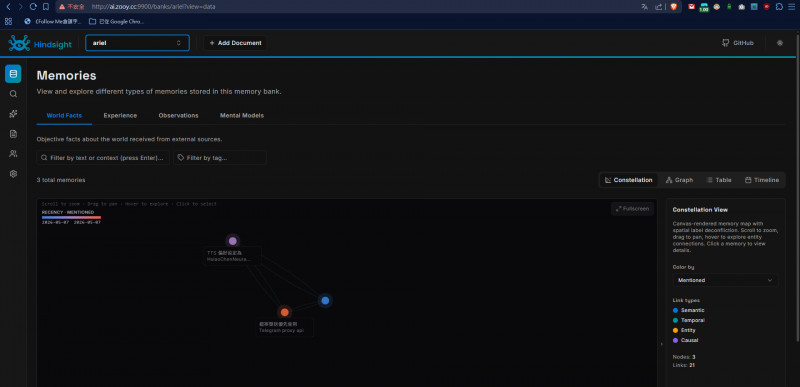Reload the page
800x387 pixels.
pyautogui.click(x=33, y=7)
